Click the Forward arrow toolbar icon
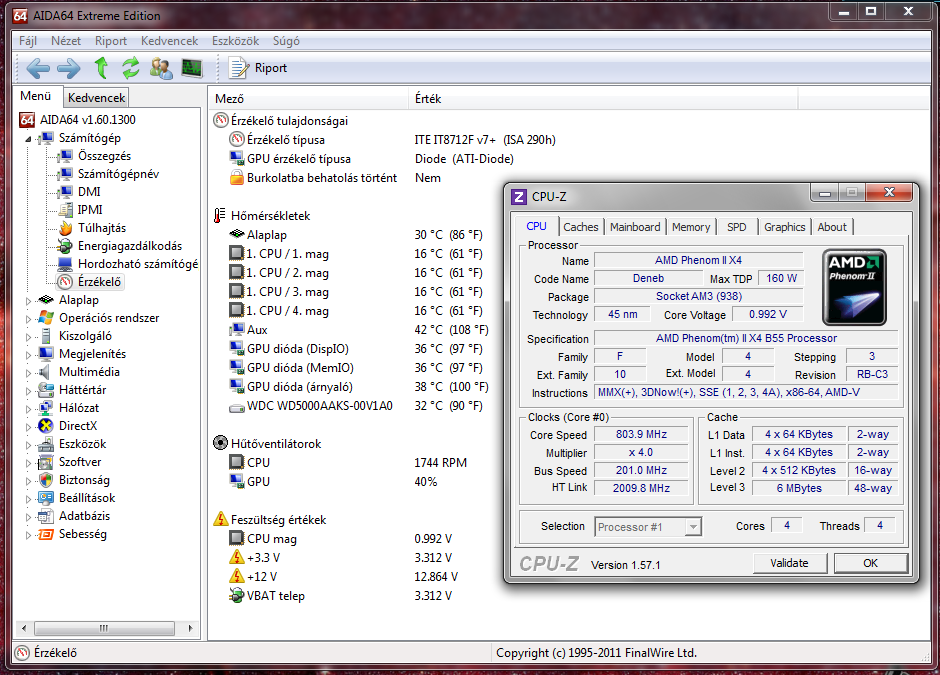Viewport: 940px width, 675px height. pos(69,68)
